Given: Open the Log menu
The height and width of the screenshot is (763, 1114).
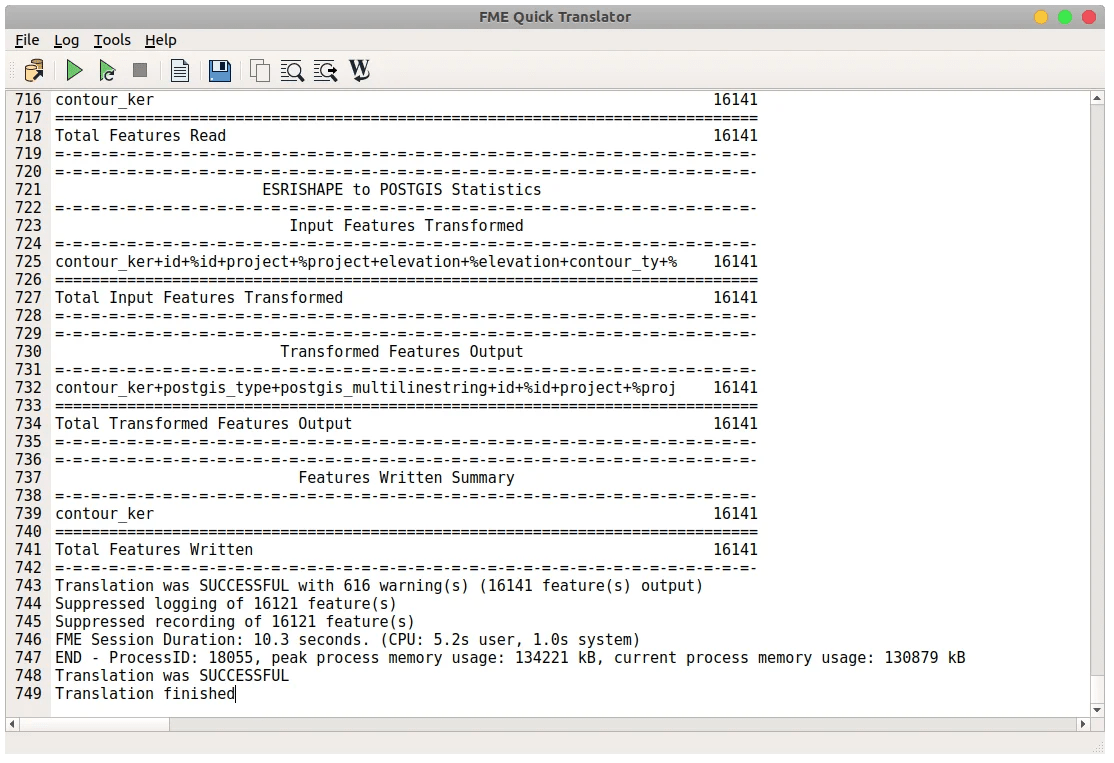Looking at the screenshot, I should tap(66, 40).
